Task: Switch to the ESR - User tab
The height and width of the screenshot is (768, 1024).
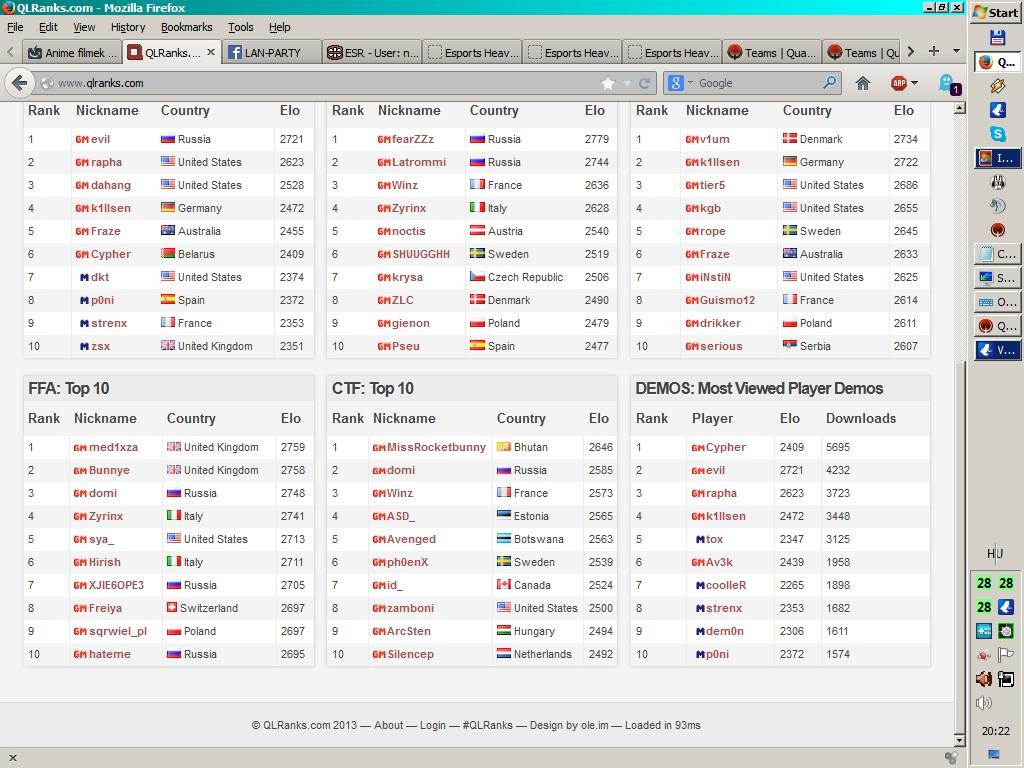Action: click(x=372, y=52)
